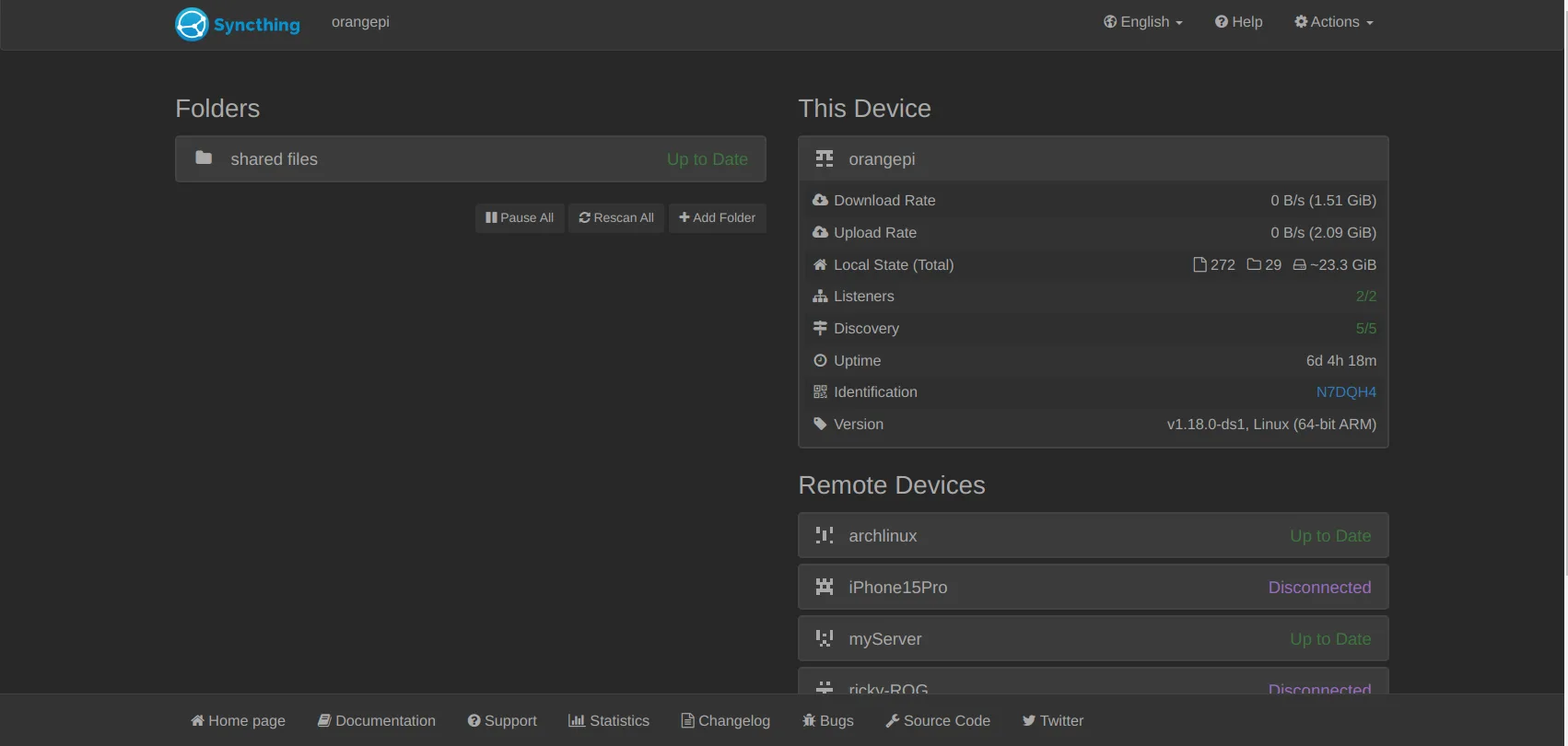
Task: Click the gear icon next to Actions
Action: pos(1301,21)
